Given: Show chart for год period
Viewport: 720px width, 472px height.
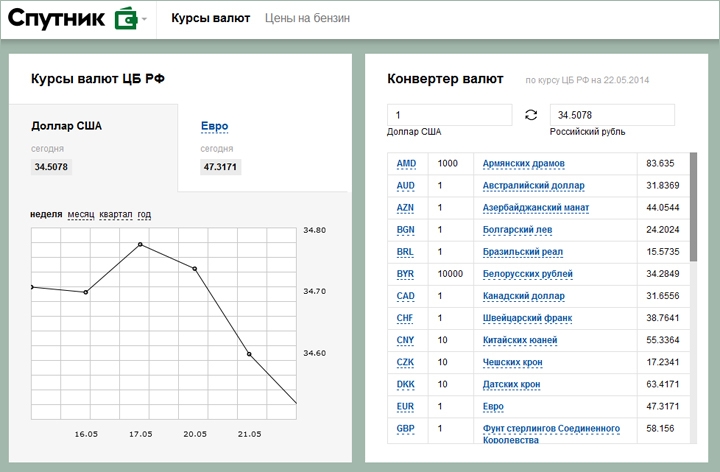Looking at the screenshot, I should (x=144, y=215).
